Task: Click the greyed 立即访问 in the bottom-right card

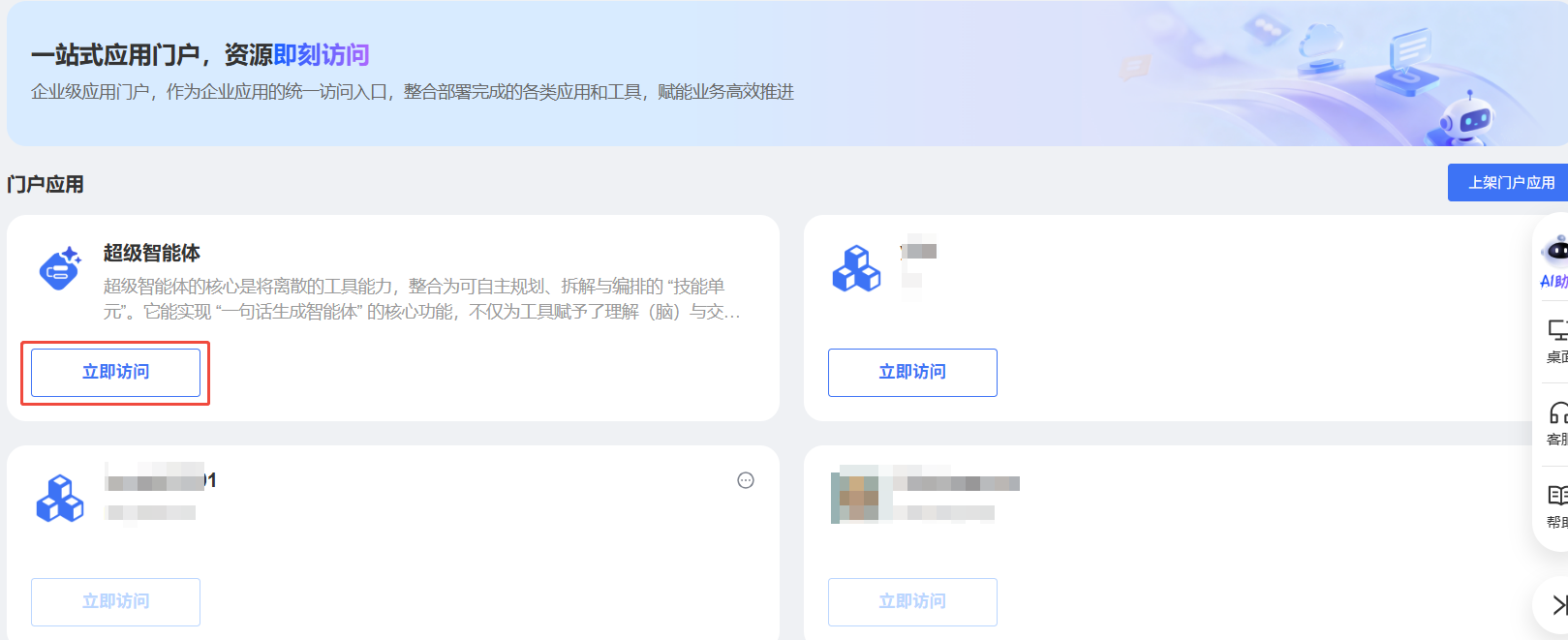Action: (x=912, y=602)
